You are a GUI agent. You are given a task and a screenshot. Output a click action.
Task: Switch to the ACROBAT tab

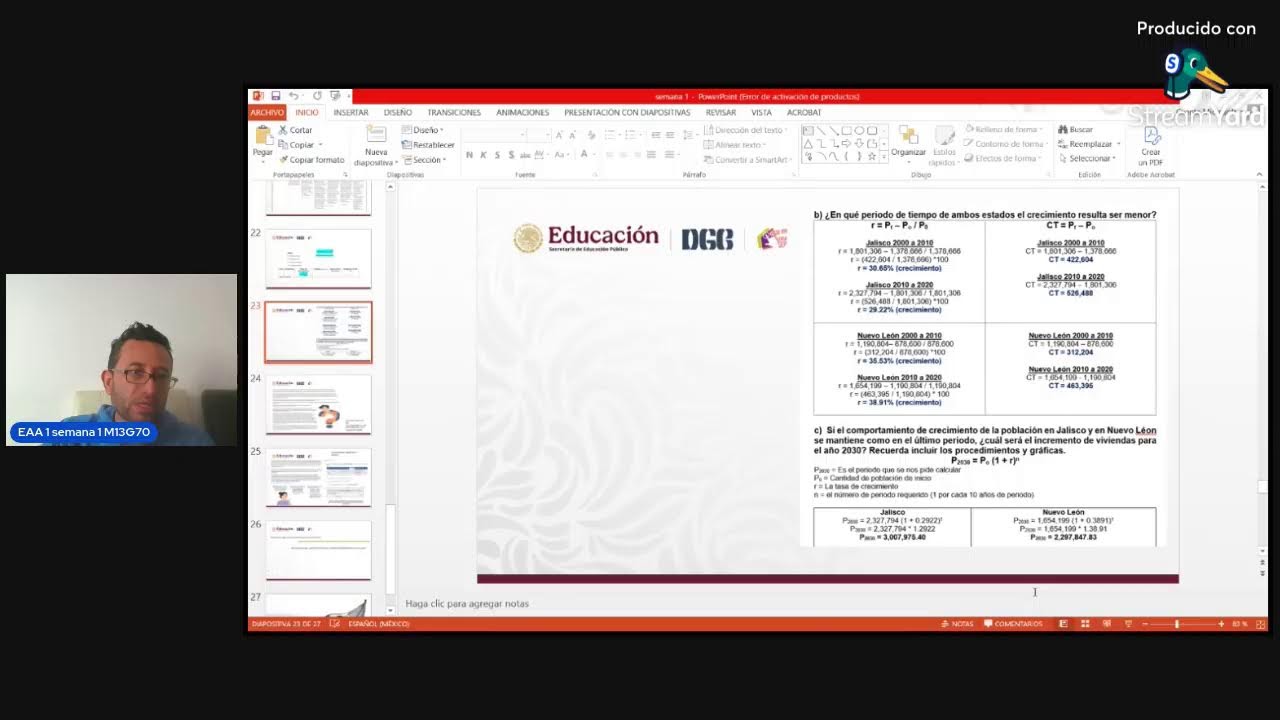pos(804,112)
